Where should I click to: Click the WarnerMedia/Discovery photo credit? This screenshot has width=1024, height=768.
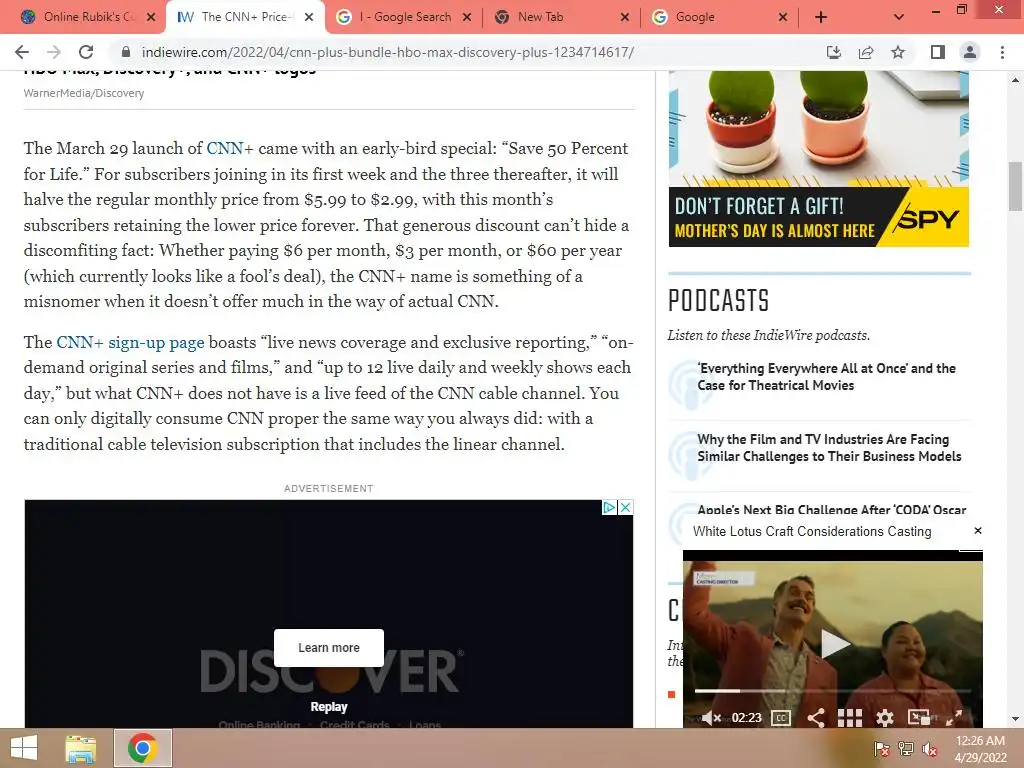(84, 93)
